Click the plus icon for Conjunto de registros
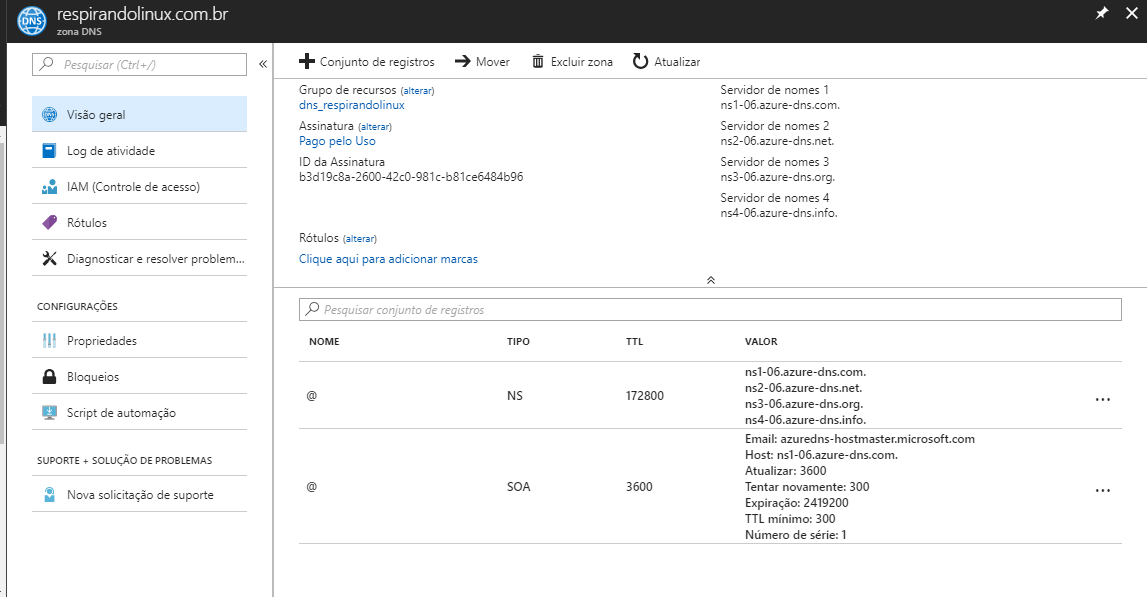Viewport: 1147px width, 597px height. 307,62
